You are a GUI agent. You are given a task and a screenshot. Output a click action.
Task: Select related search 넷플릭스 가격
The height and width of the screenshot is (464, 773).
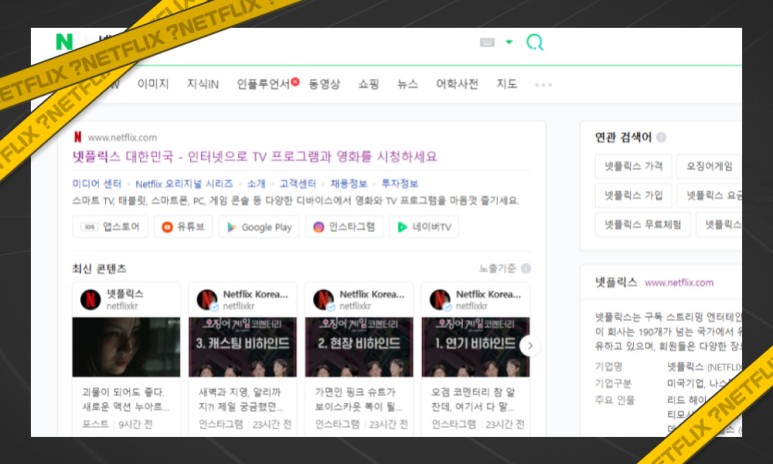pos(633,166)
